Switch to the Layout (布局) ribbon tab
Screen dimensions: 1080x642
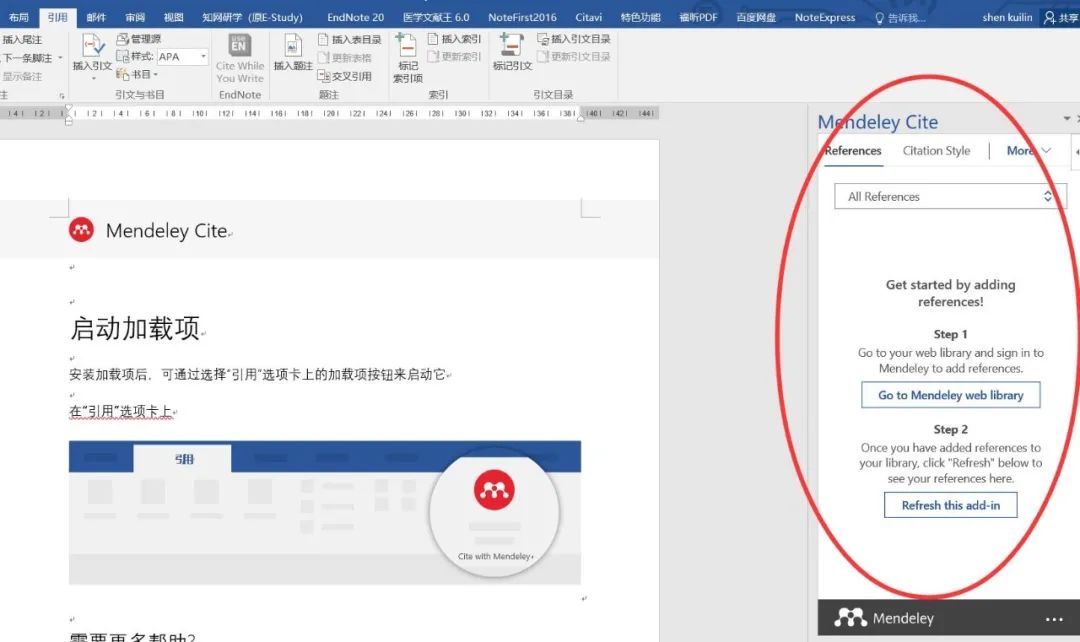pos(19,17)
